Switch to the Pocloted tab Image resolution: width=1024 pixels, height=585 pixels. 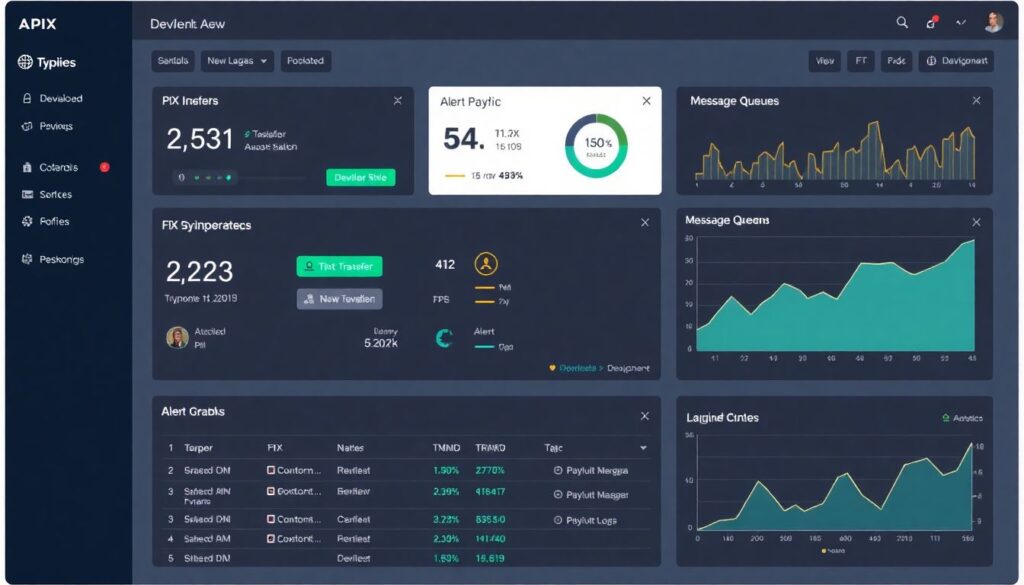[x=305, y=61]
